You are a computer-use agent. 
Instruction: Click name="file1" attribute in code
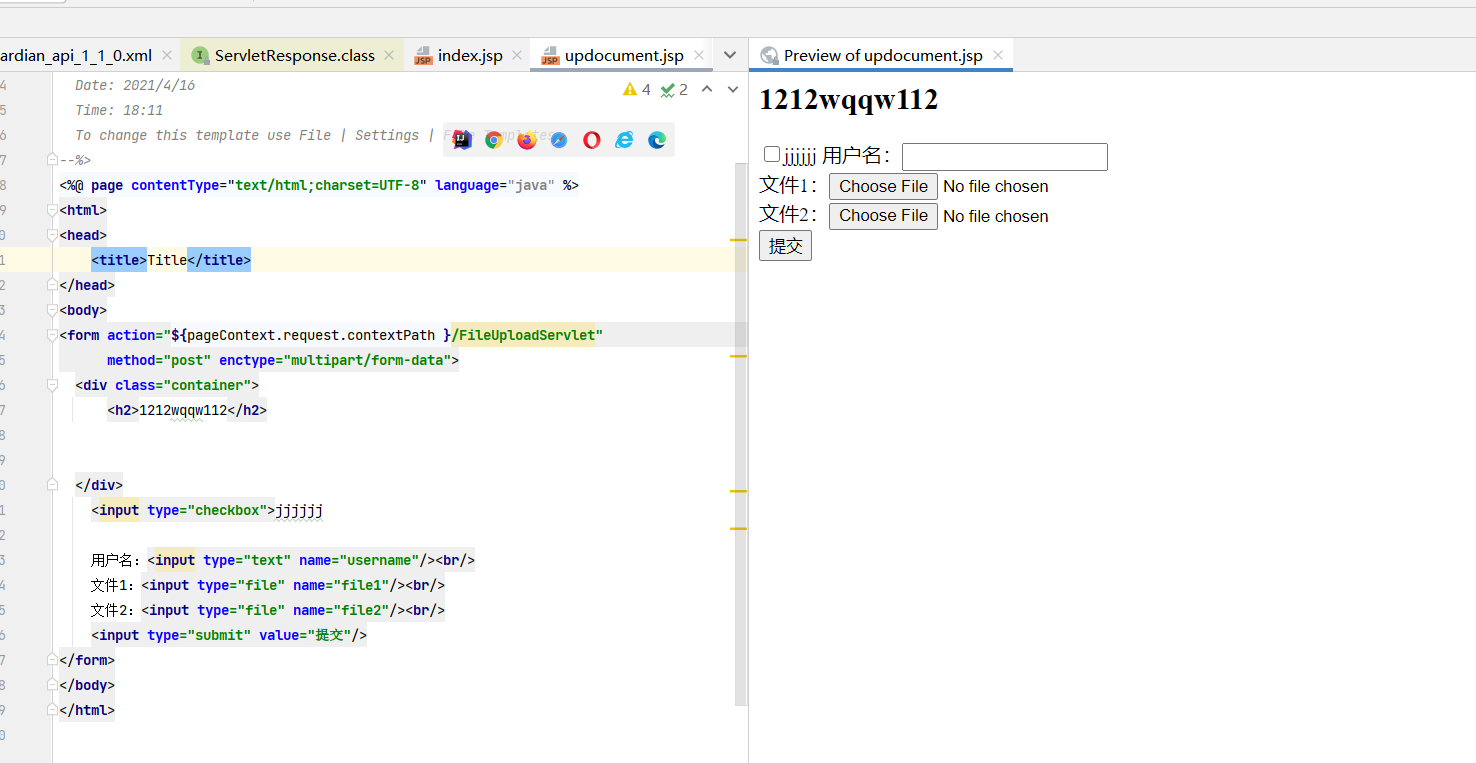(x=341, y=585)
